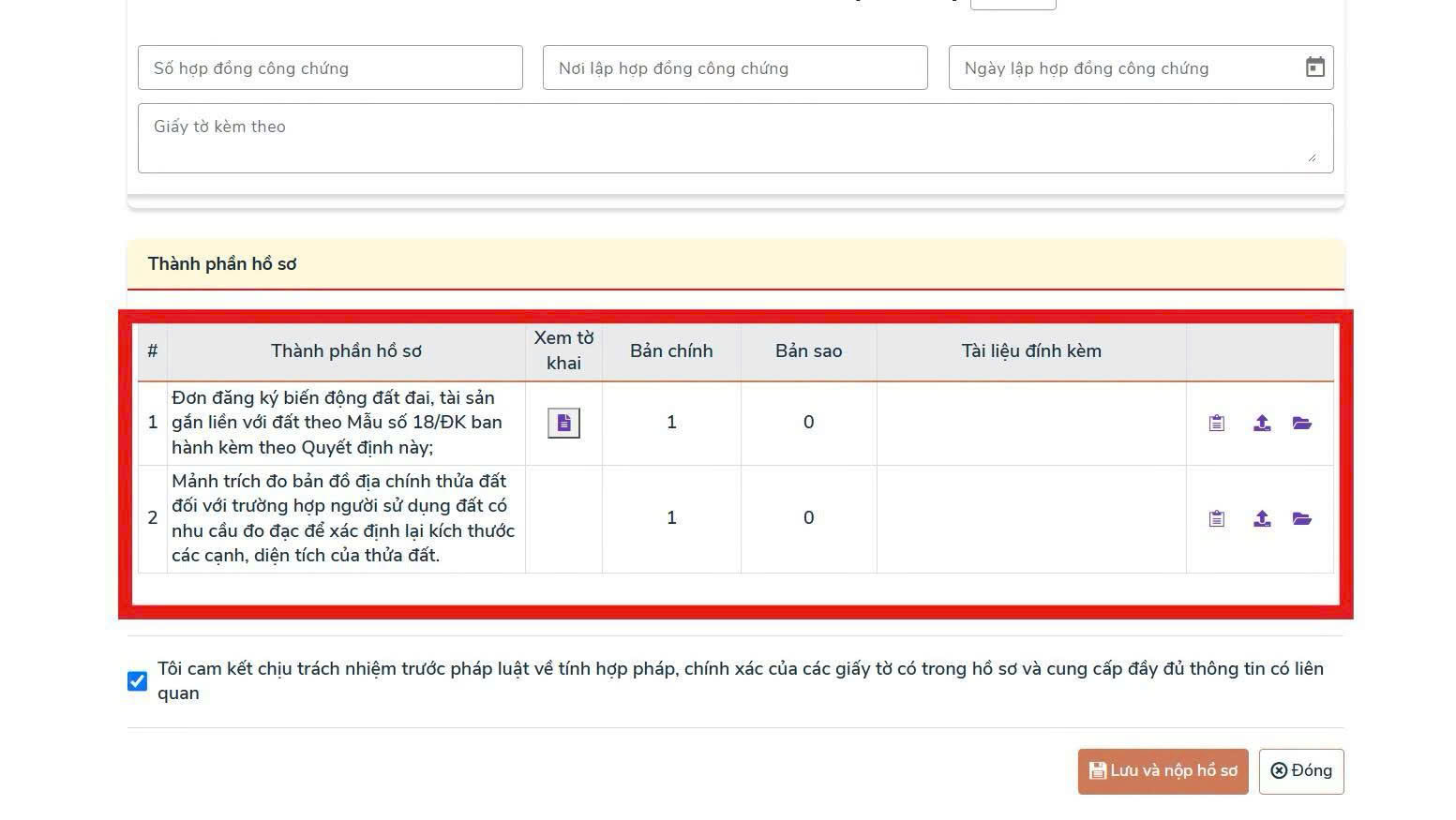View the declaration form for row 1
This screenshot has height=820, width=1456.
tap(563, 424)
